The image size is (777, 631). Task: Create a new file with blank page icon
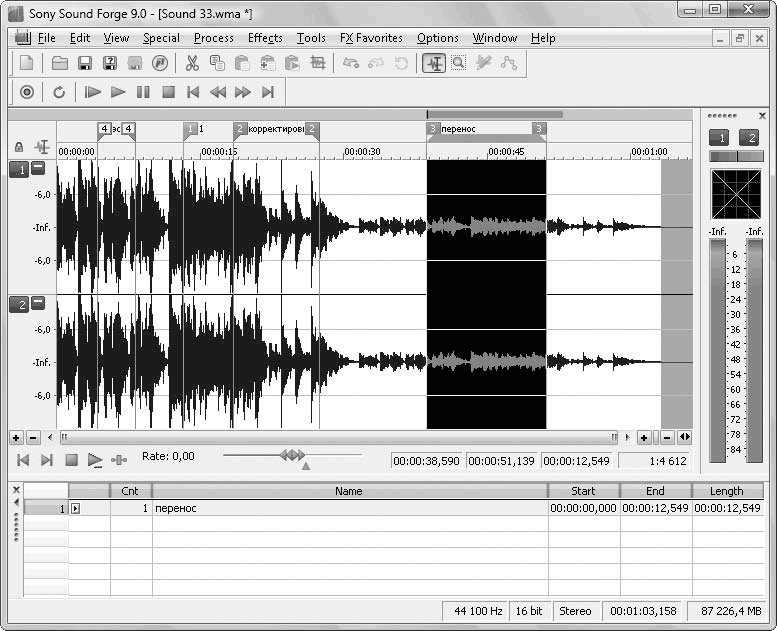[27, 63]
